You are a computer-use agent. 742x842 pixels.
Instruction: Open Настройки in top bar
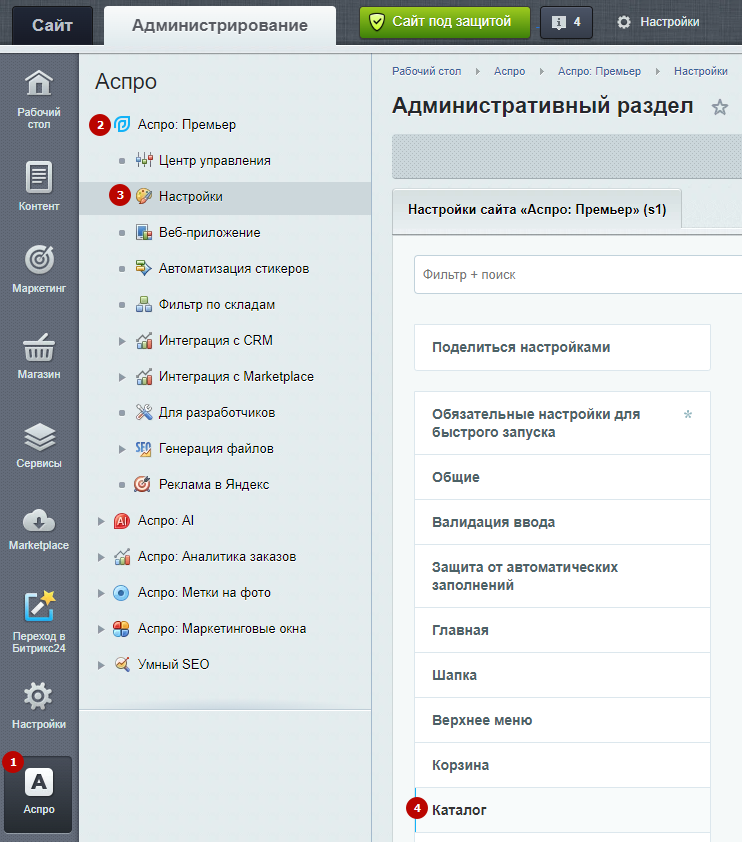(658, 22)
